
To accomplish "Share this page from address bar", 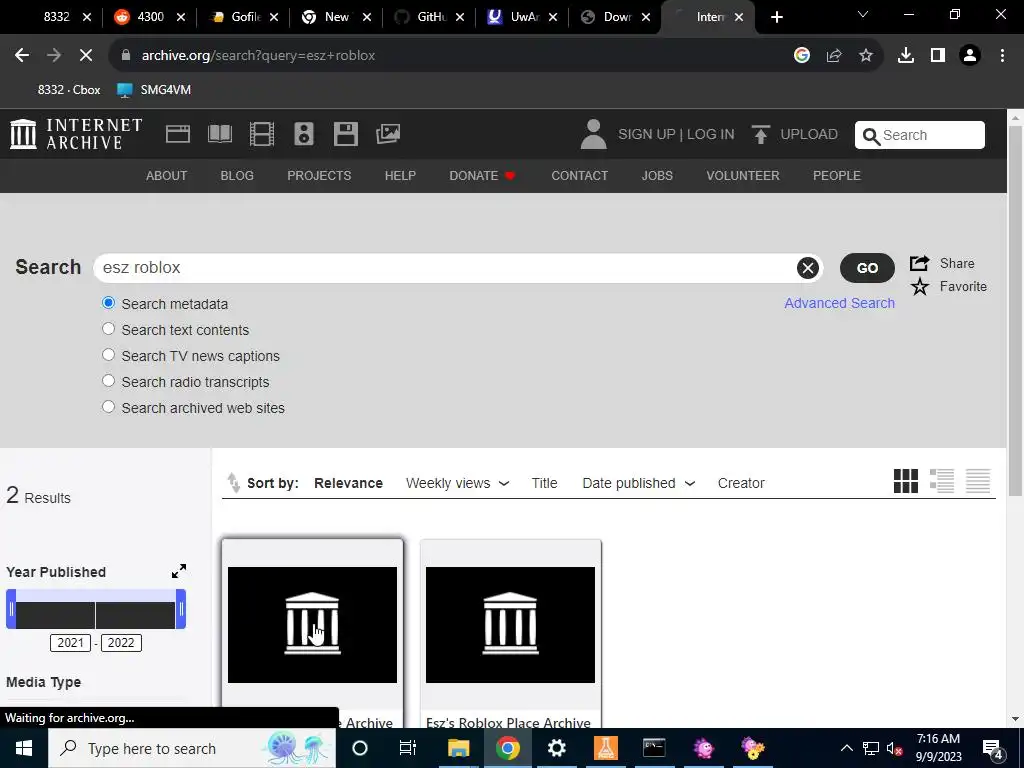I will point(834,56).
